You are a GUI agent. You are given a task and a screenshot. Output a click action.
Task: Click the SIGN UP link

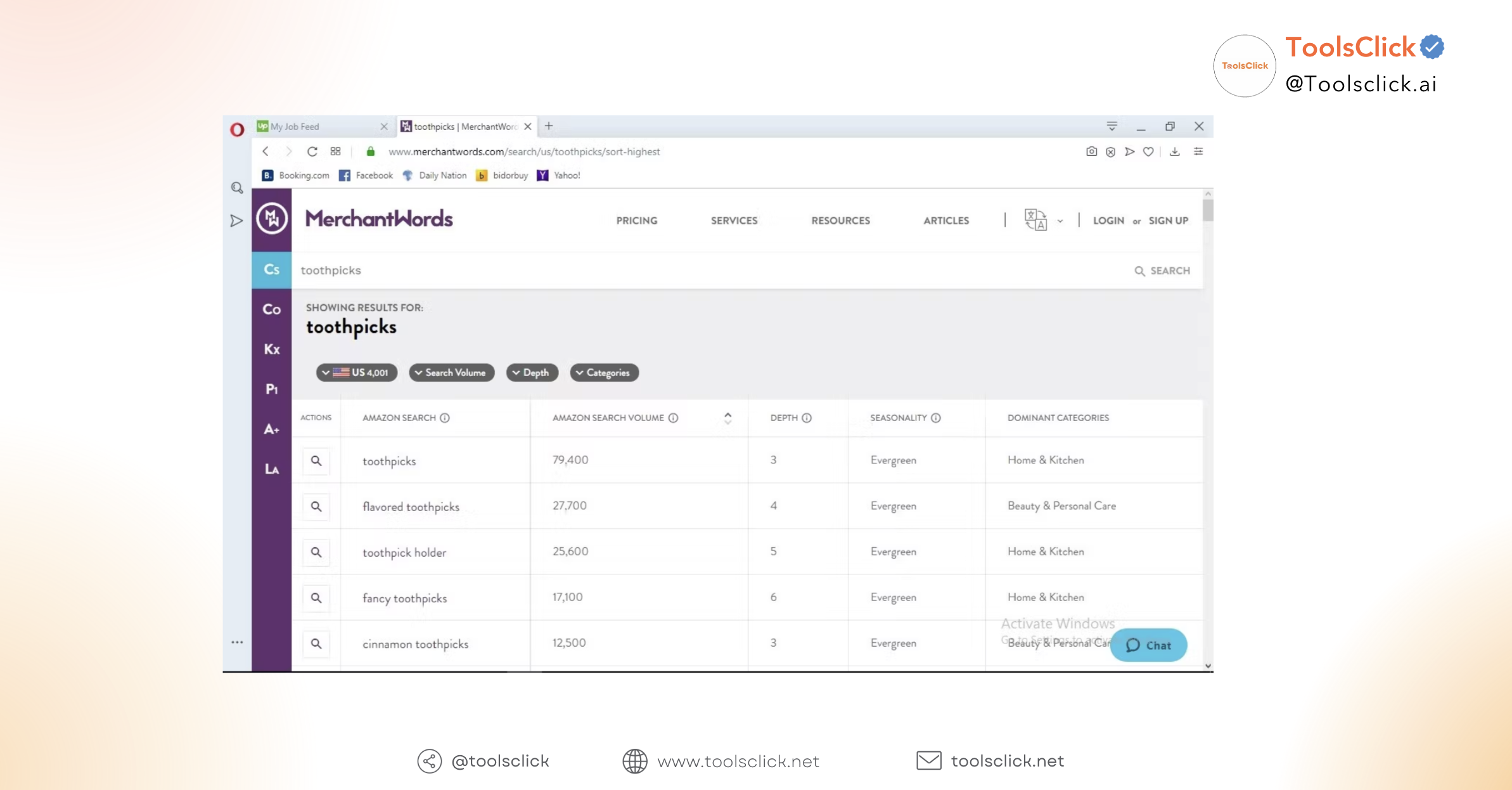click(1168, 221)
